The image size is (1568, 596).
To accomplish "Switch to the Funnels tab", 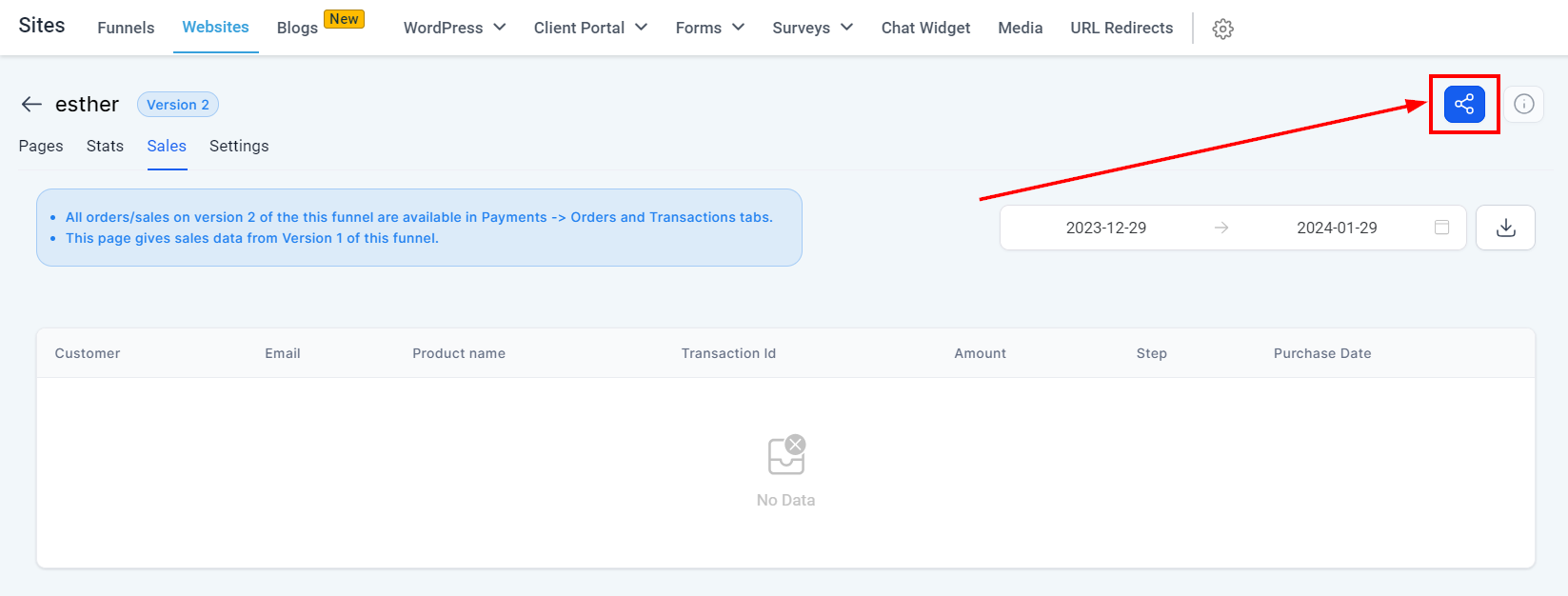I will tap(126, 28).
